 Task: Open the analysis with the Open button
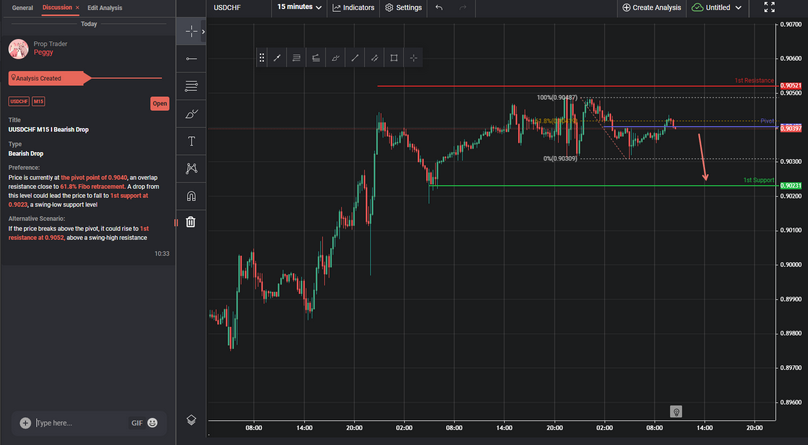pos(159,103)
